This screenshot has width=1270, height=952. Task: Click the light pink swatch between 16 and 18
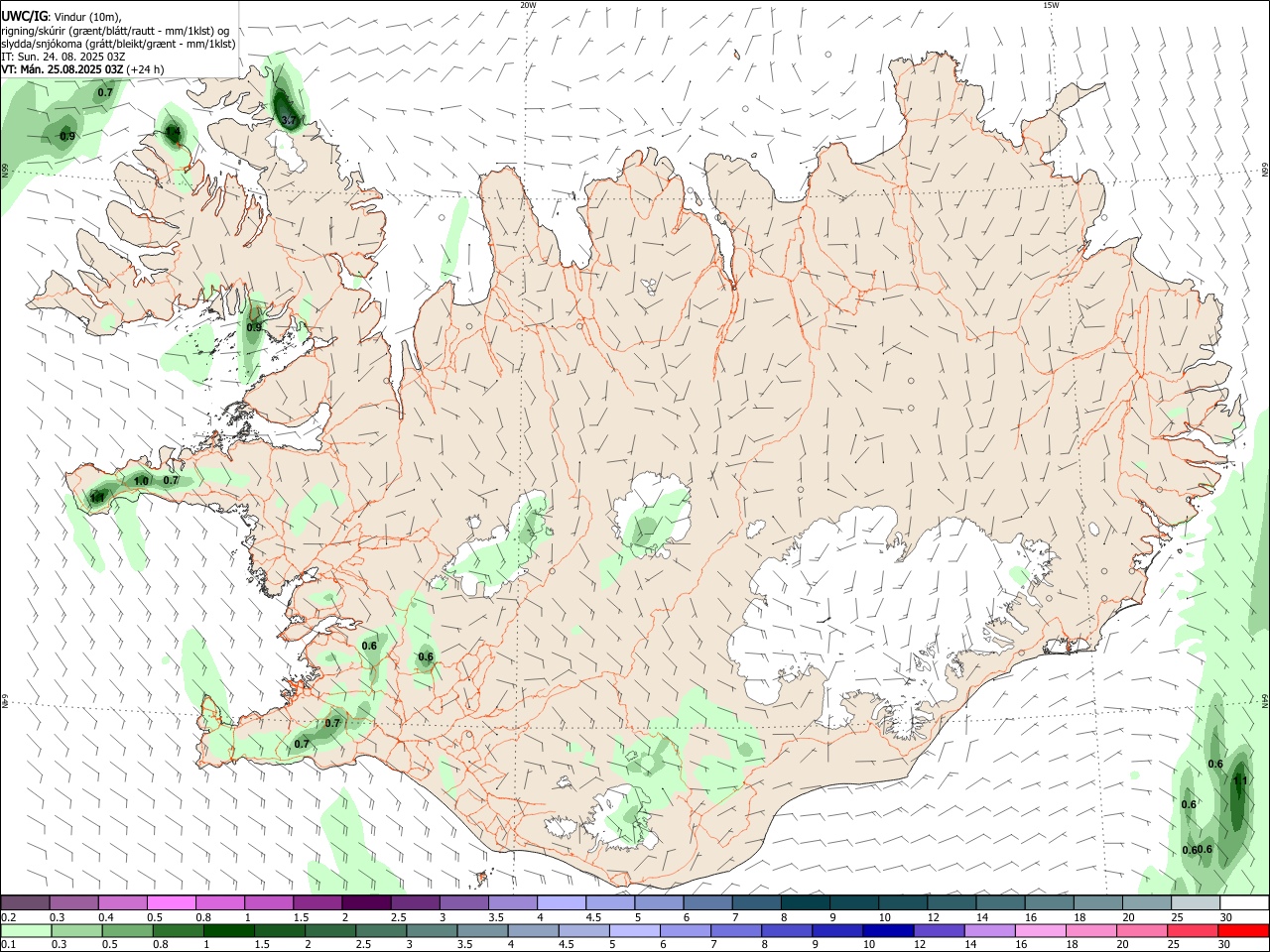[1039, 931]
